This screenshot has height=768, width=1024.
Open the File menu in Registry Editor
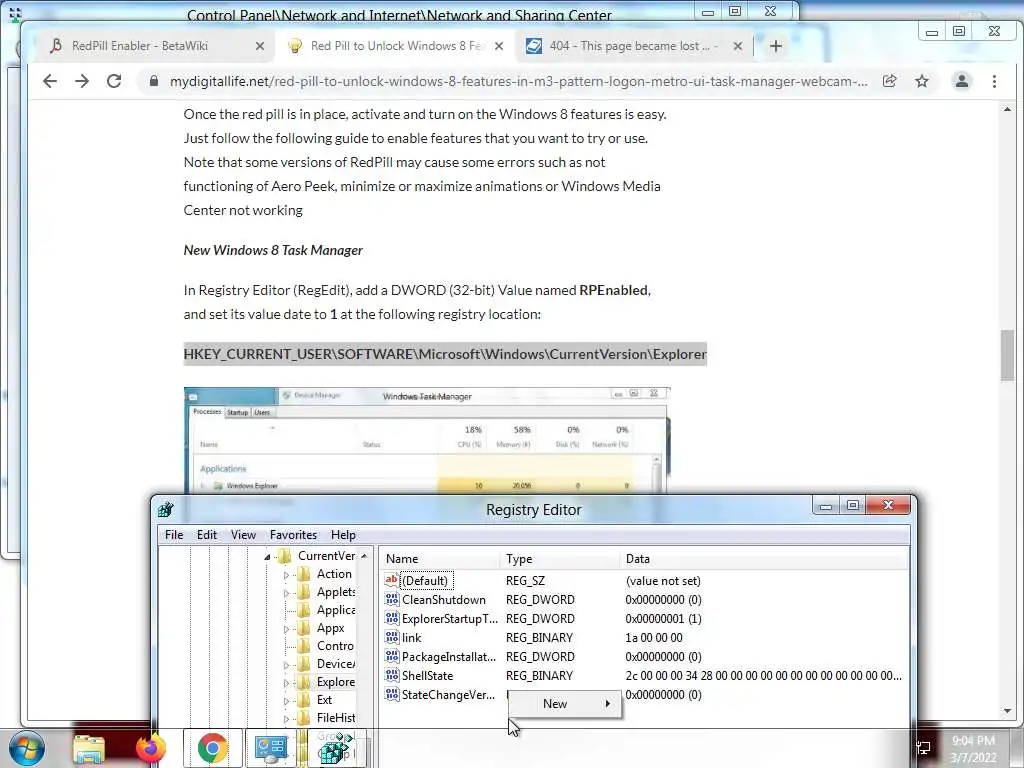click(174, 535)
